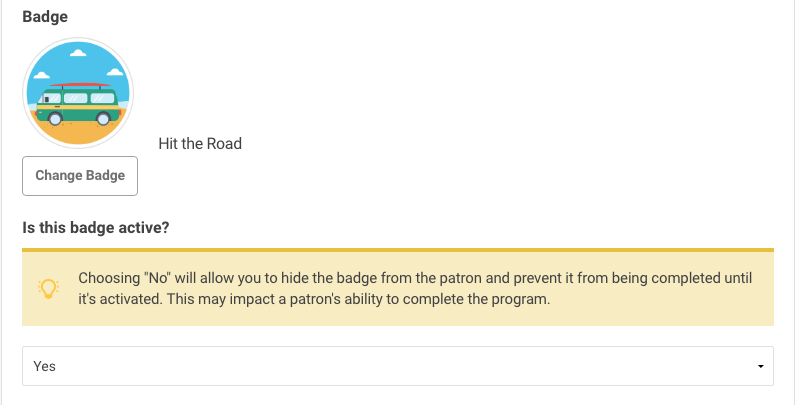The image size is (795, 405).
Task: Click the van's right wheel
Action: [x=103, y=119]
